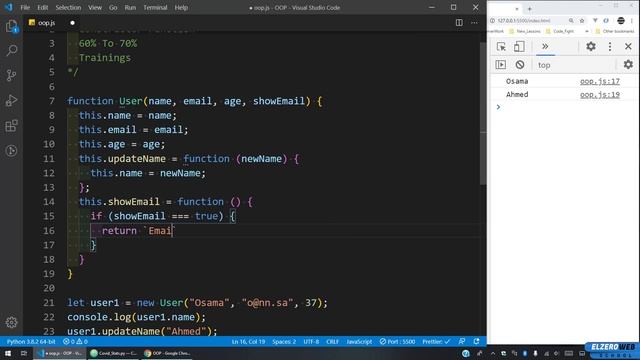
Task: Open the Run and Debug view
Action: 11,100
